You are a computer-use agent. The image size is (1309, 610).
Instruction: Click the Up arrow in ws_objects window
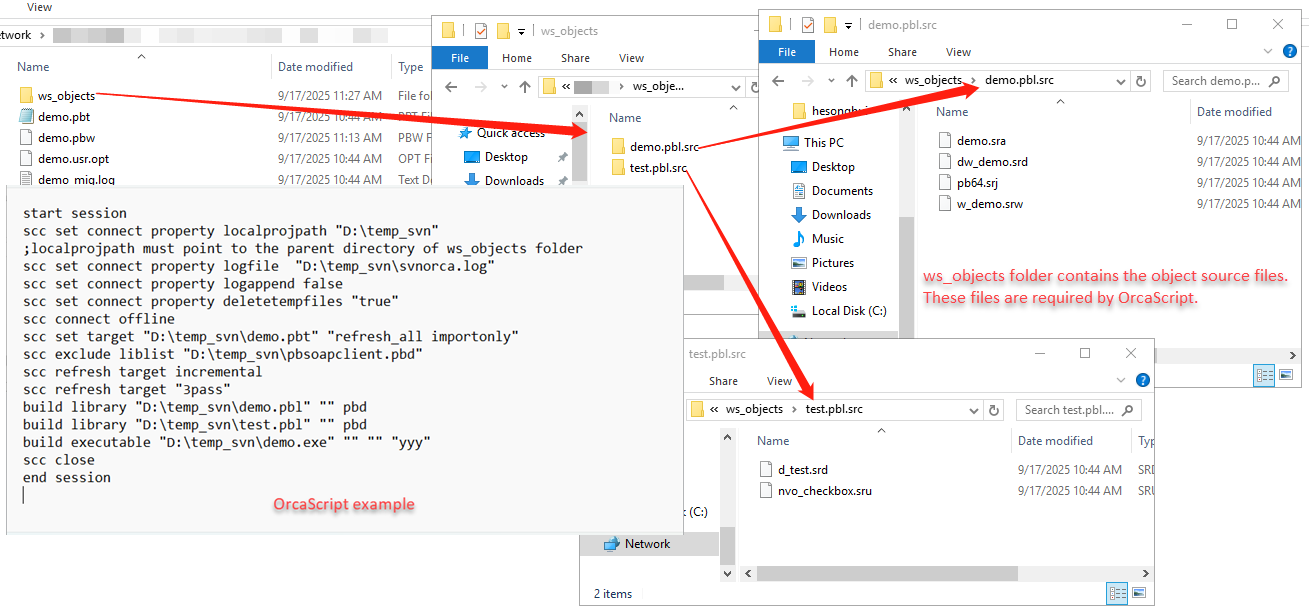click(x=524, y=86)
